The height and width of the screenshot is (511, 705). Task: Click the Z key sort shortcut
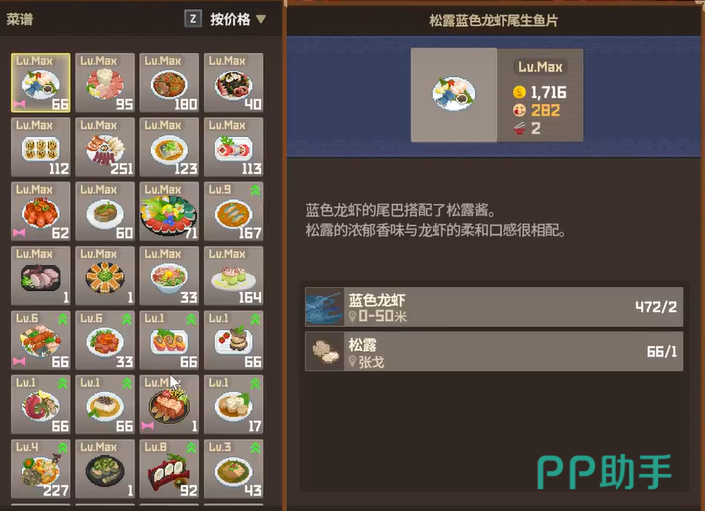pyautogui.click(x=193, y=19)
